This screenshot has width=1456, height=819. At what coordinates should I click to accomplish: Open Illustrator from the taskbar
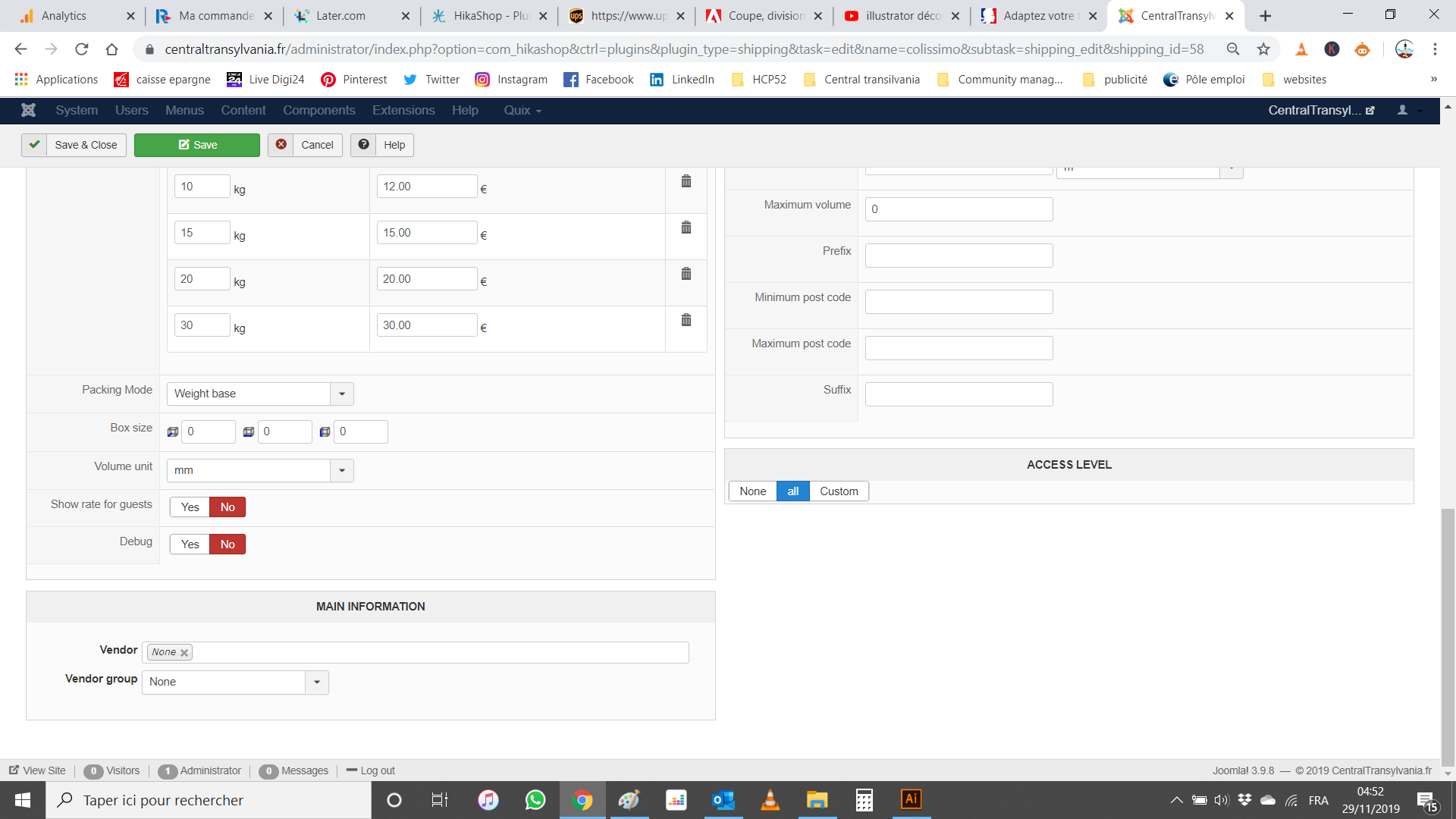(x=911, y=799)
